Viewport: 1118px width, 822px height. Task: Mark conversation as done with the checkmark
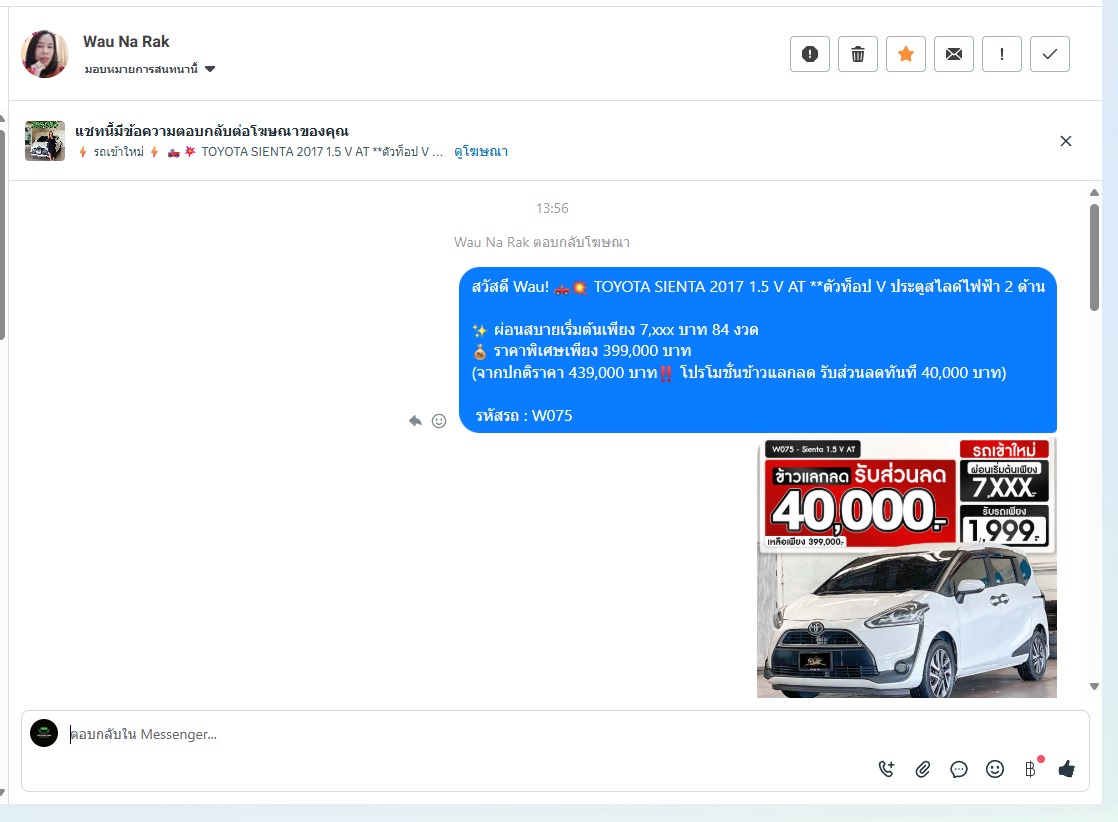pos(1050,54)
